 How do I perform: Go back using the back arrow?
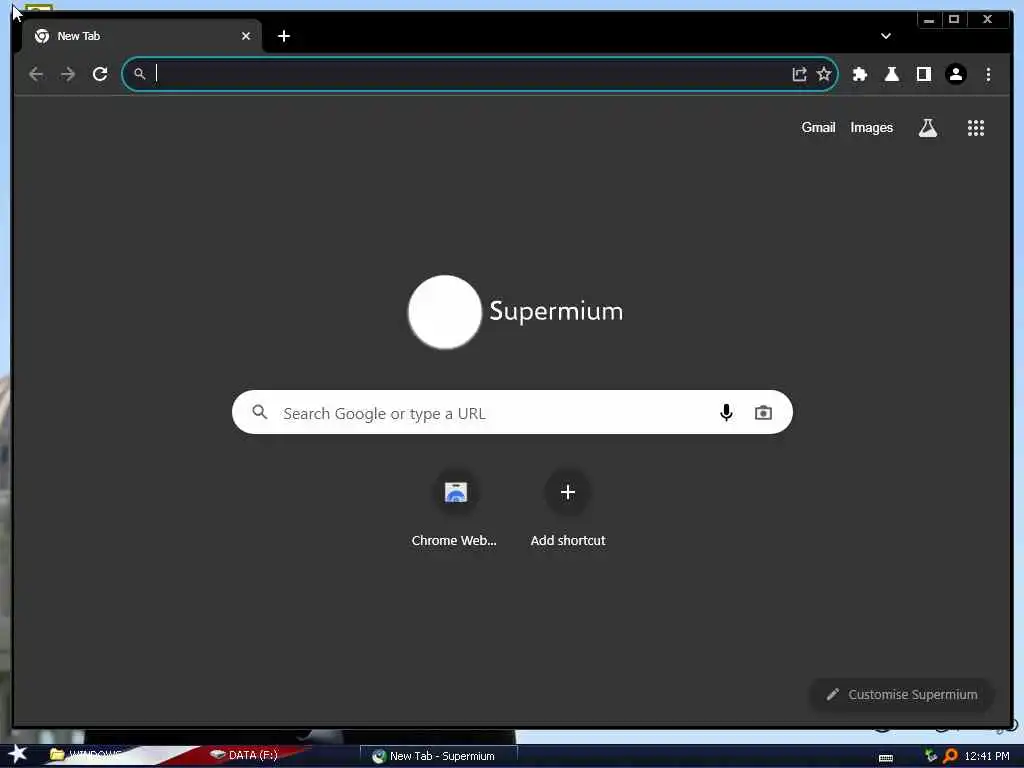tap(36, 74)
